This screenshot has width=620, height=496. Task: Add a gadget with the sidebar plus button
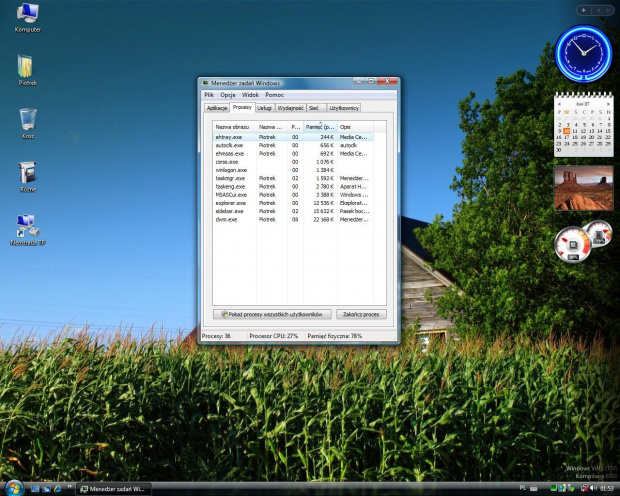point(582,9)
